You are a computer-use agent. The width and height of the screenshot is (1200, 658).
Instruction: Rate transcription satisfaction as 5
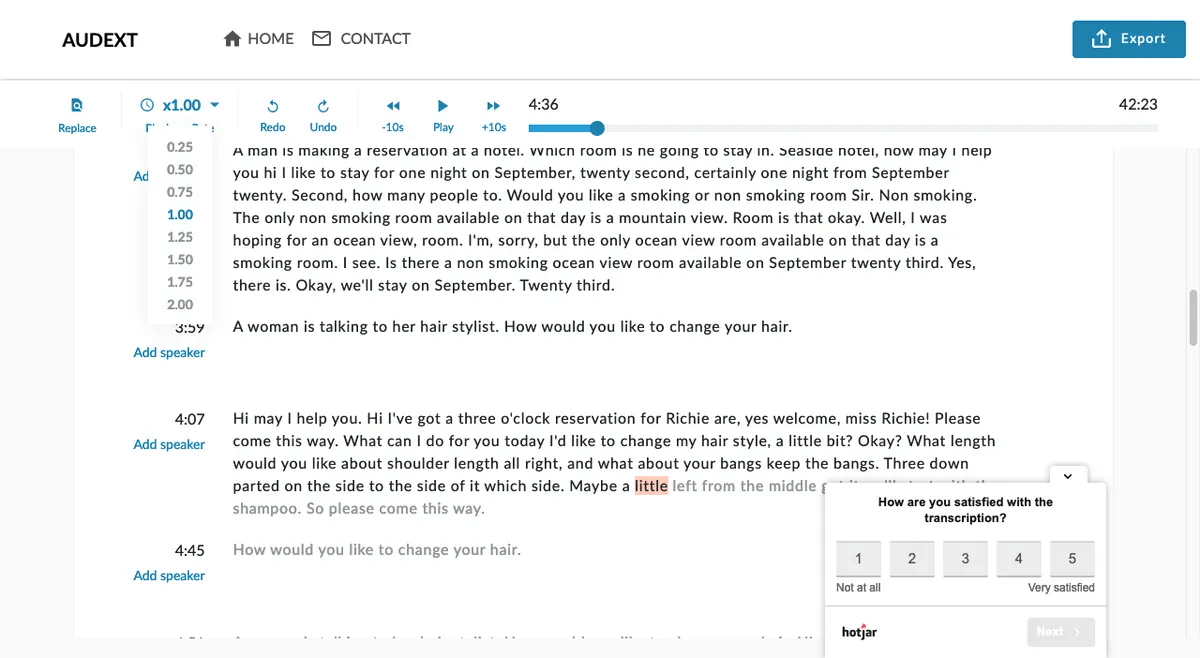[x=1072, y=559]
